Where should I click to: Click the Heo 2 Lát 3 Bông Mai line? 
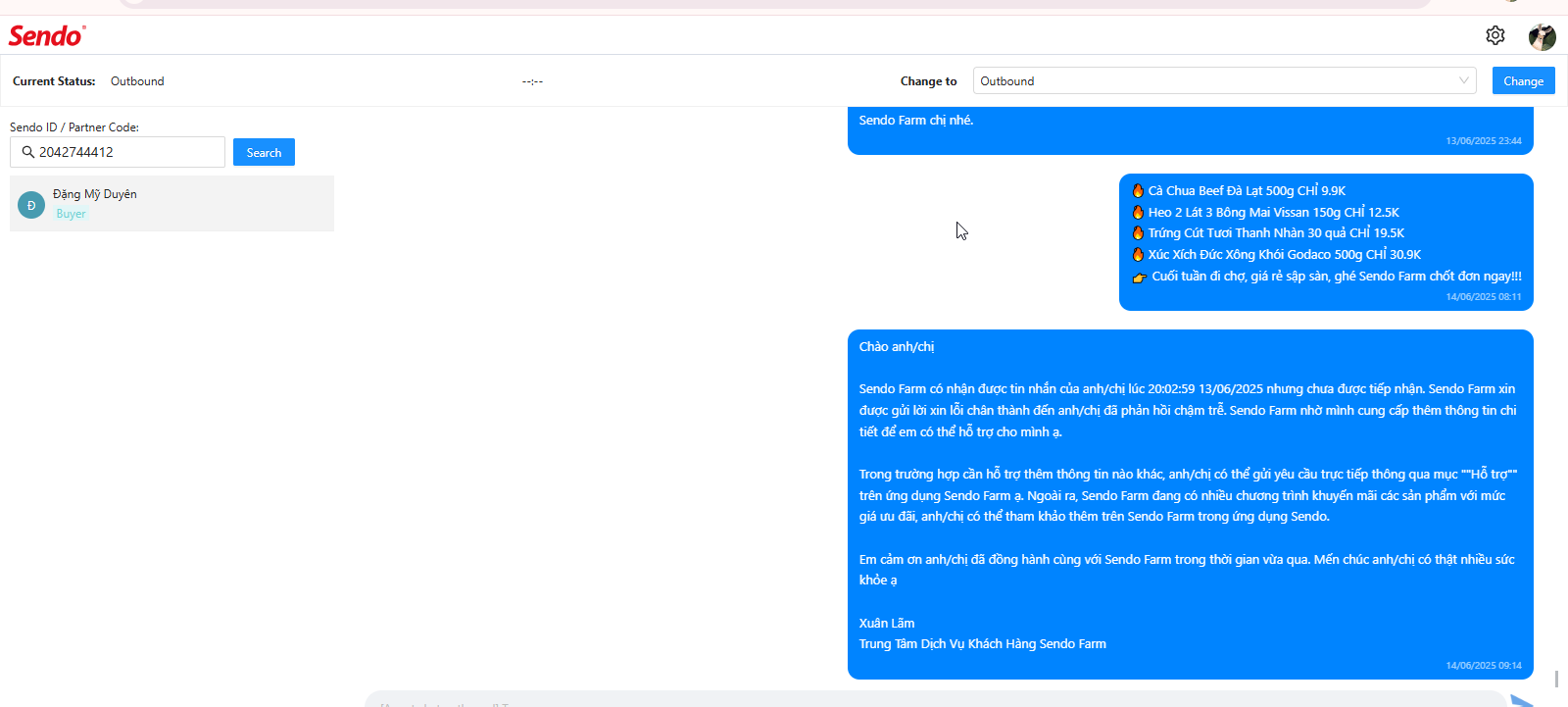(x=1265, y=212)
